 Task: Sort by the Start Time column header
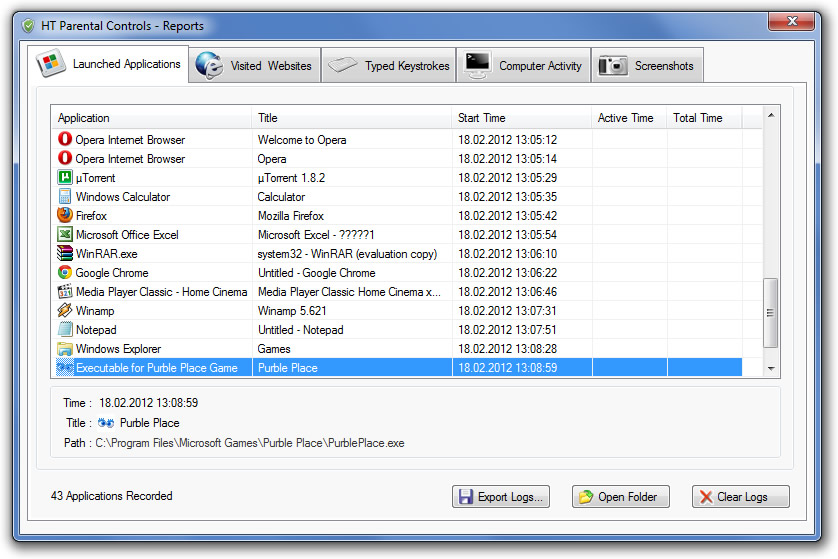(522, 118)
